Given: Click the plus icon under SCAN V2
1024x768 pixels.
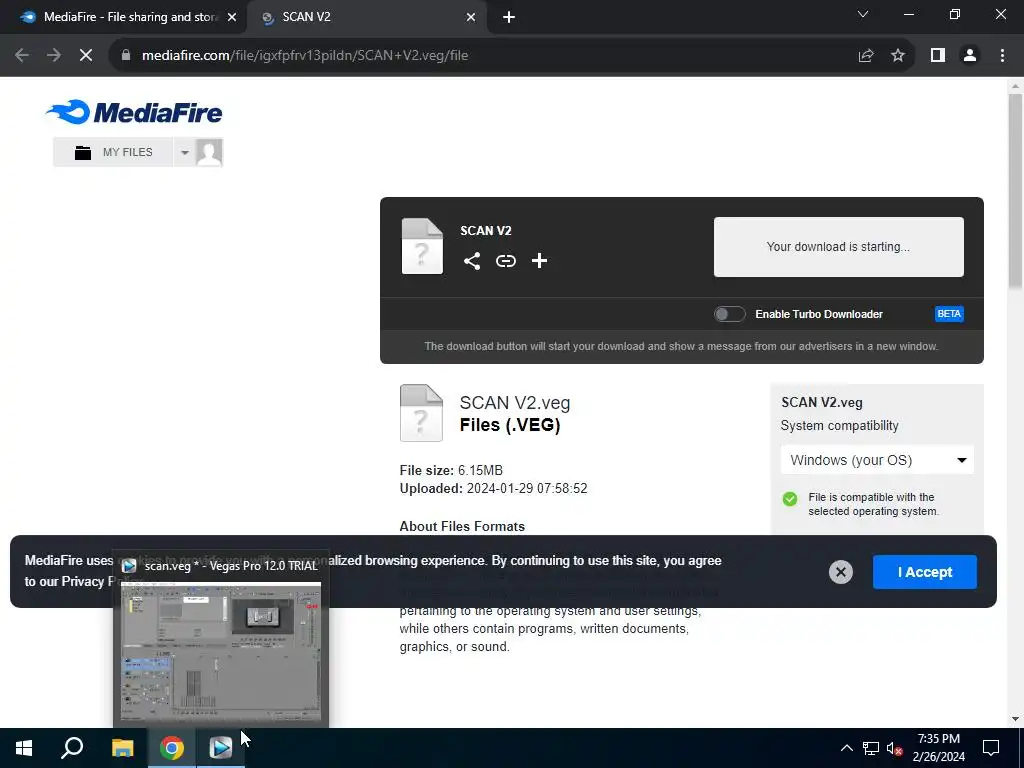Looking at the screenshot, I should (539, 261).
